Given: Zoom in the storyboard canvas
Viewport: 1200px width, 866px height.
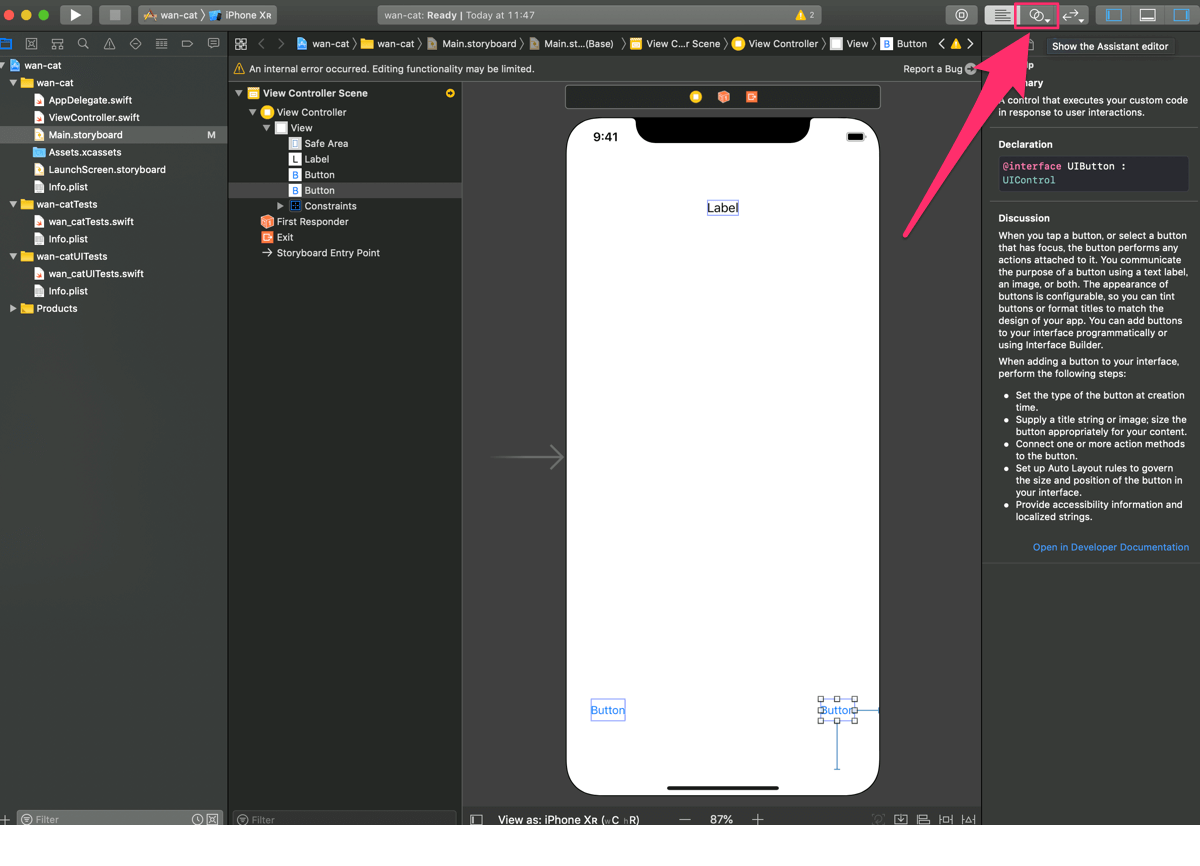Looking at the screenshot, I should pos(758,819).
